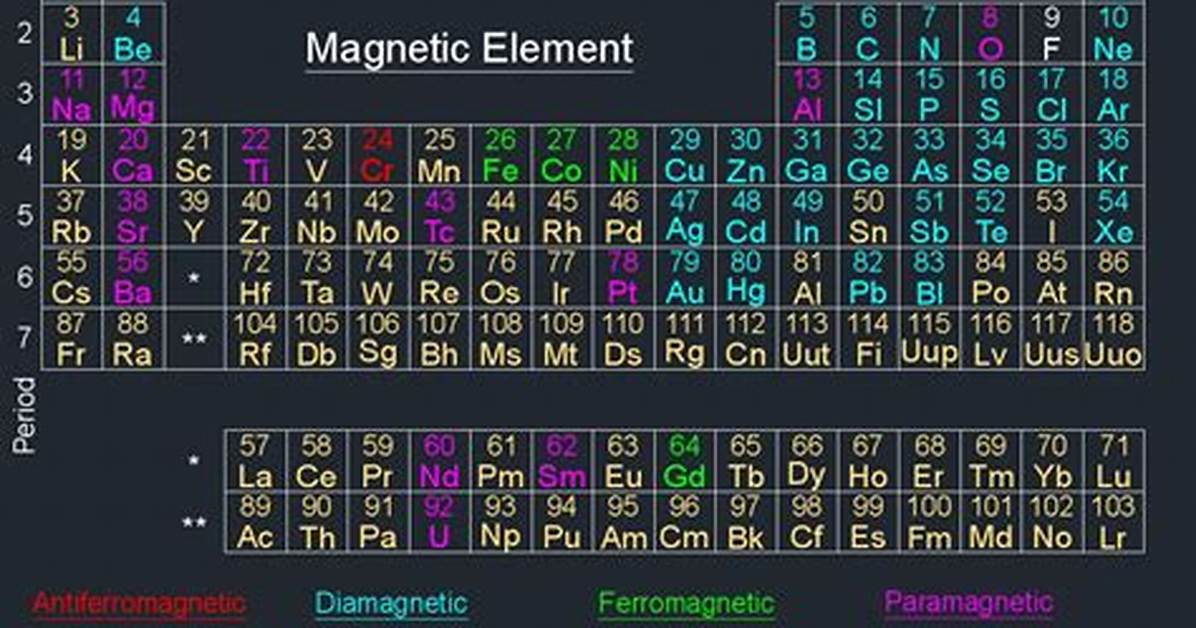Click the double asterisk cell in period 7
This screenshot has height=628, width=1196.
[x=195, y=339]
